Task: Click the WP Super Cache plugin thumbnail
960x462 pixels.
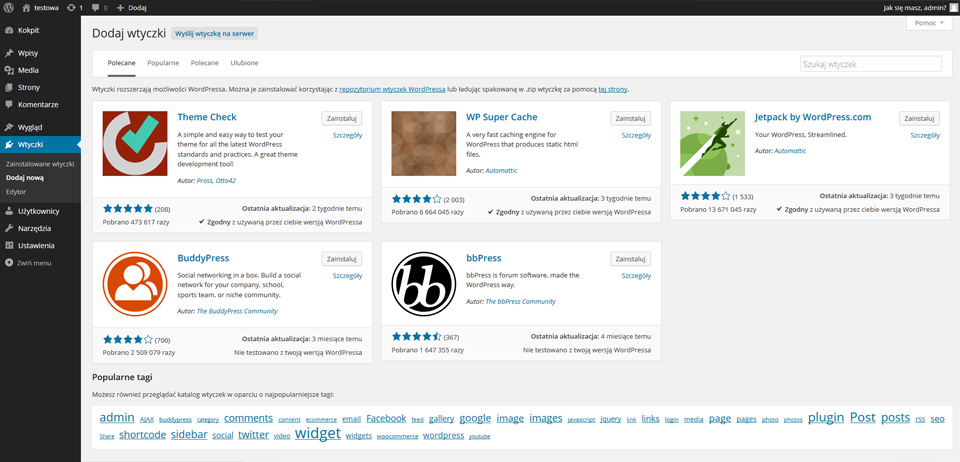Action: click(x=424, y=143)
